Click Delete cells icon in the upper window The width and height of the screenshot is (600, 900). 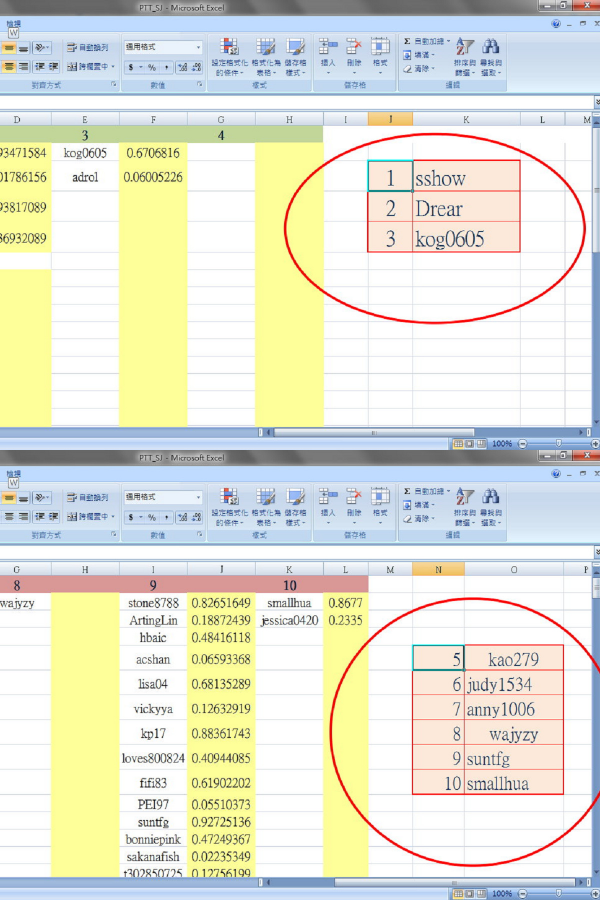pos(354,46)
